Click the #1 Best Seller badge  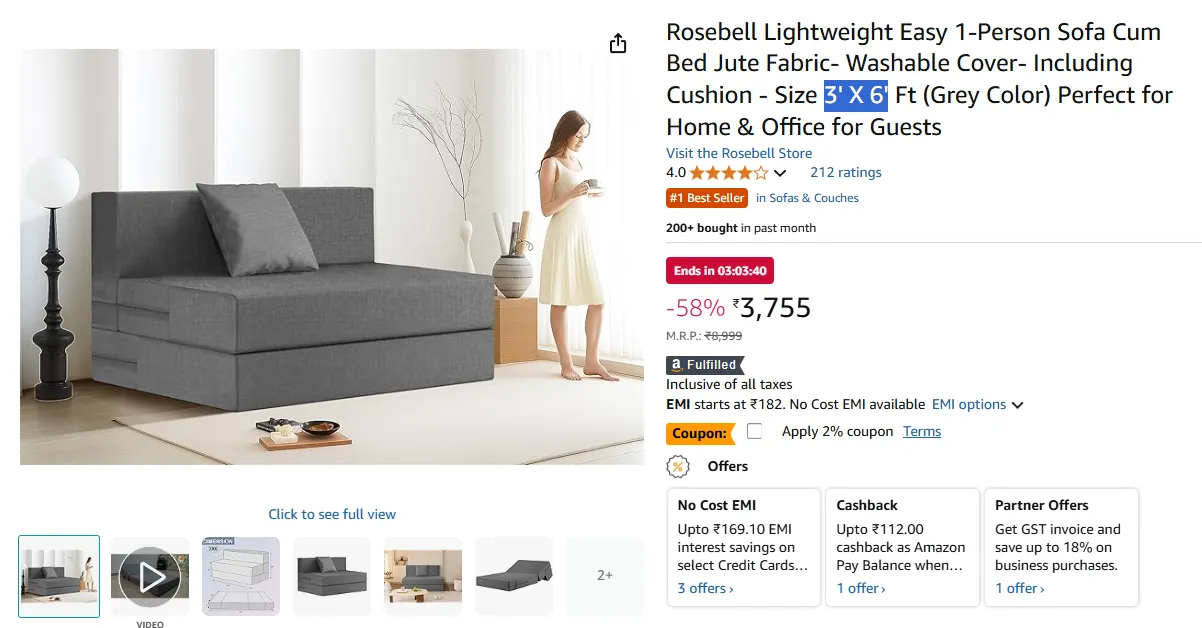pos(707,198)
